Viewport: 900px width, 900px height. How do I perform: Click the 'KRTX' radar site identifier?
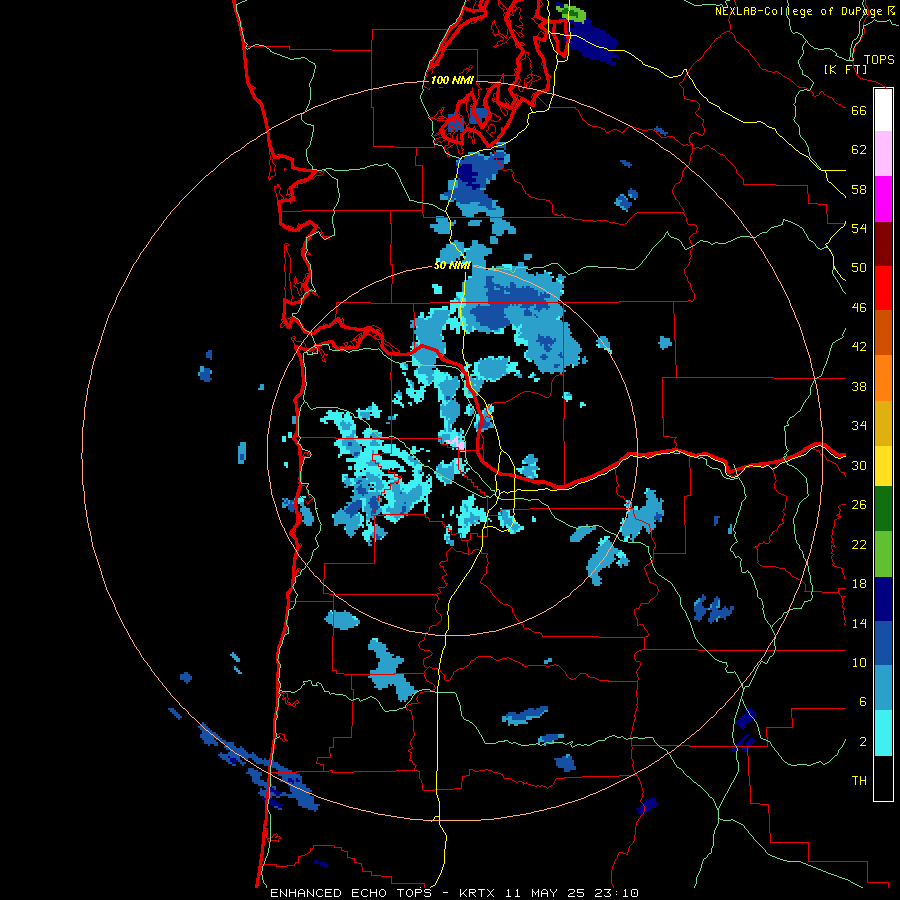pos(479,893)
